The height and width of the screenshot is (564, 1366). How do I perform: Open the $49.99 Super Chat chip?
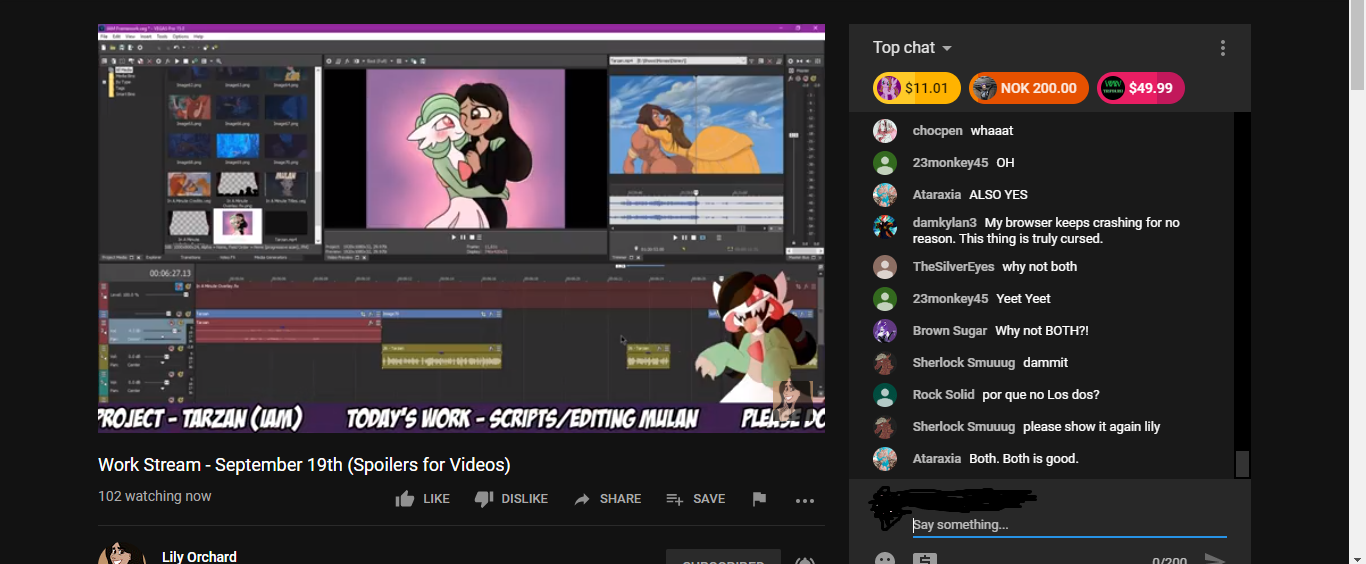click(x=1140, y=88)
